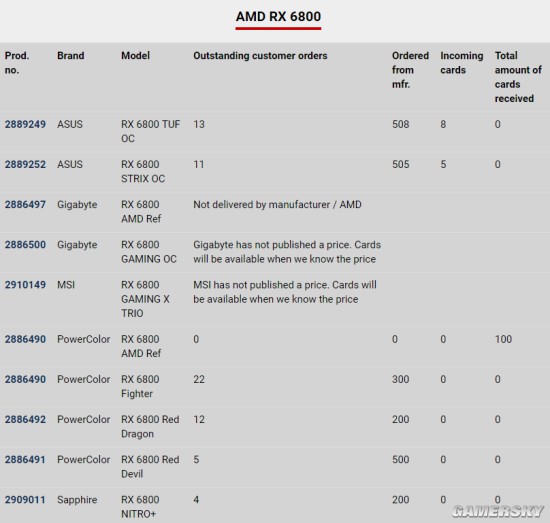550x523 pixels.
Task: Click the Model column header
Action: click(135, 56)
